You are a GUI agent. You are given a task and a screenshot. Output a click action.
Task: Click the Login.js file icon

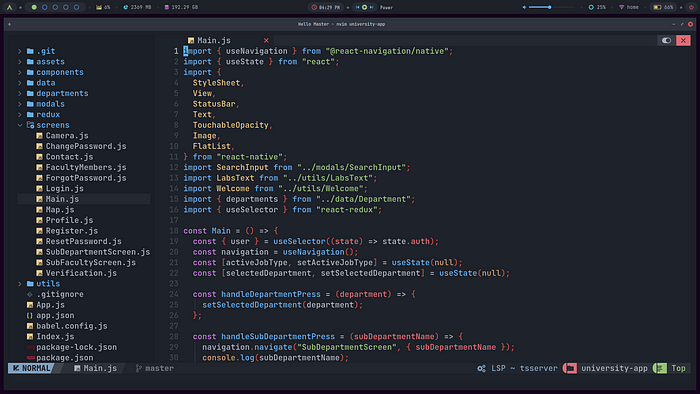pos(39,189)
